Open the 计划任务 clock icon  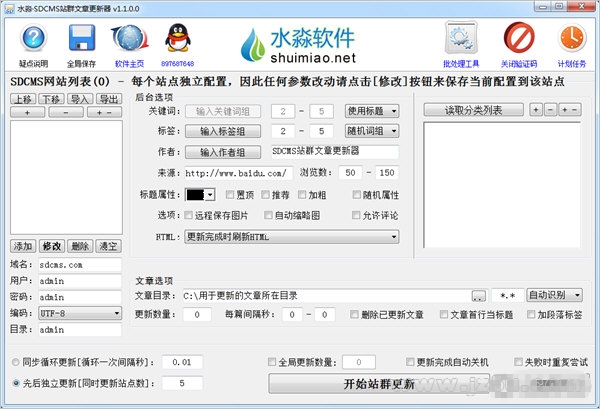click(572, 37)
